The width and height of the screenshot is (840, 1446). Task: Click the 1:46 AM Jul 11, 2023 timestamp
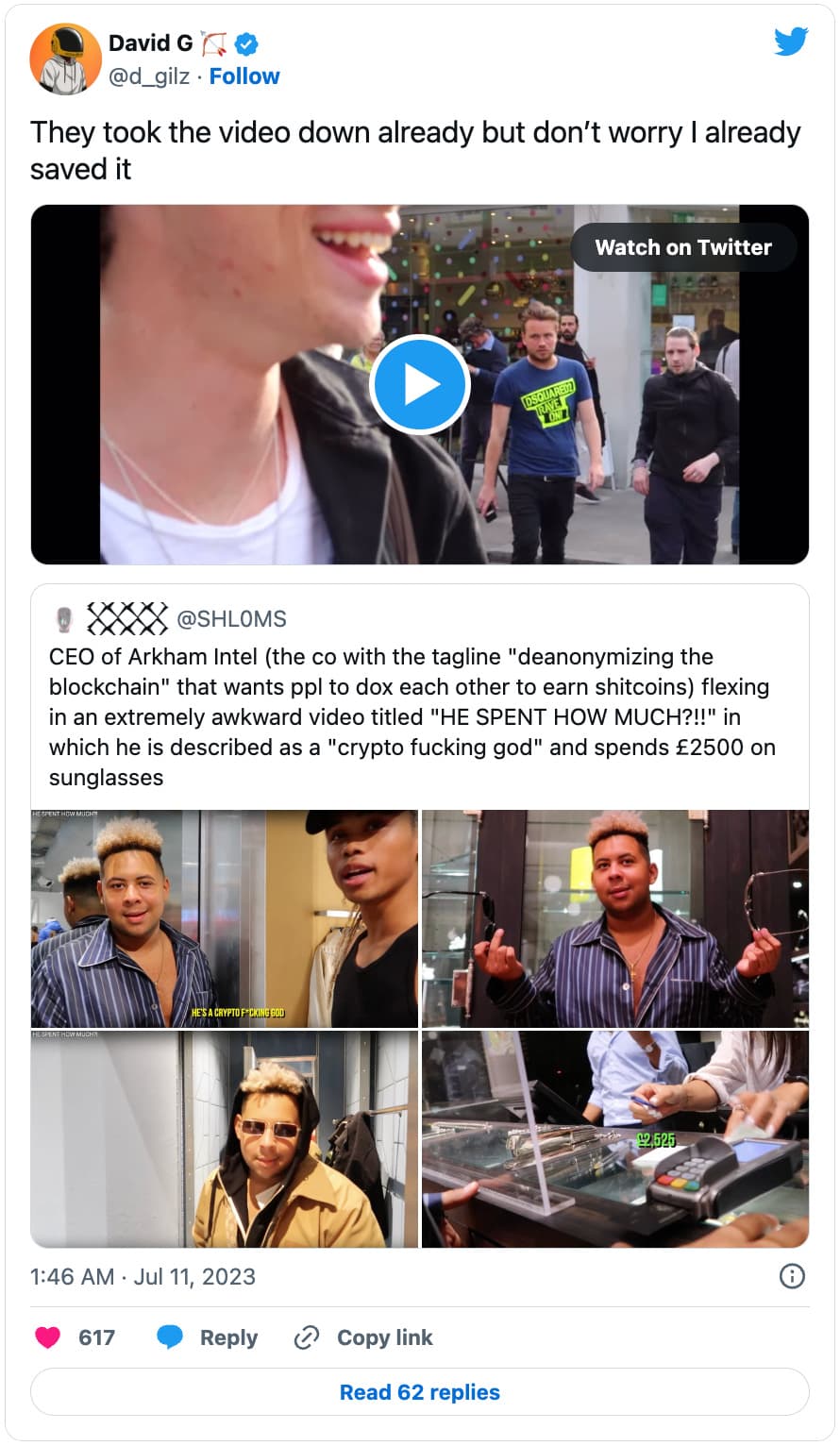click(143, 1276)
